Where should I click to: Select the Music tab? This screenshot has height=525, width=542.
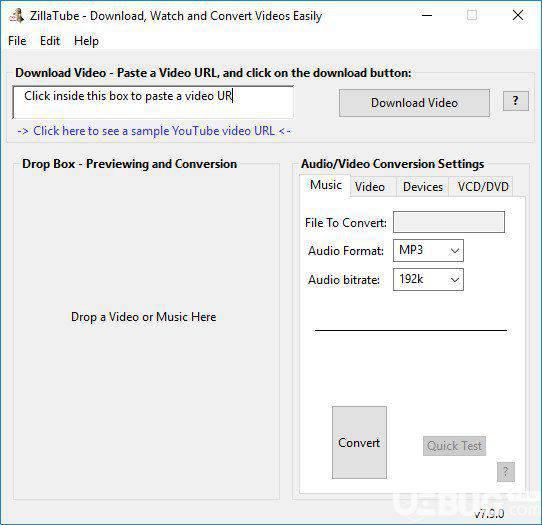point(325,185)
